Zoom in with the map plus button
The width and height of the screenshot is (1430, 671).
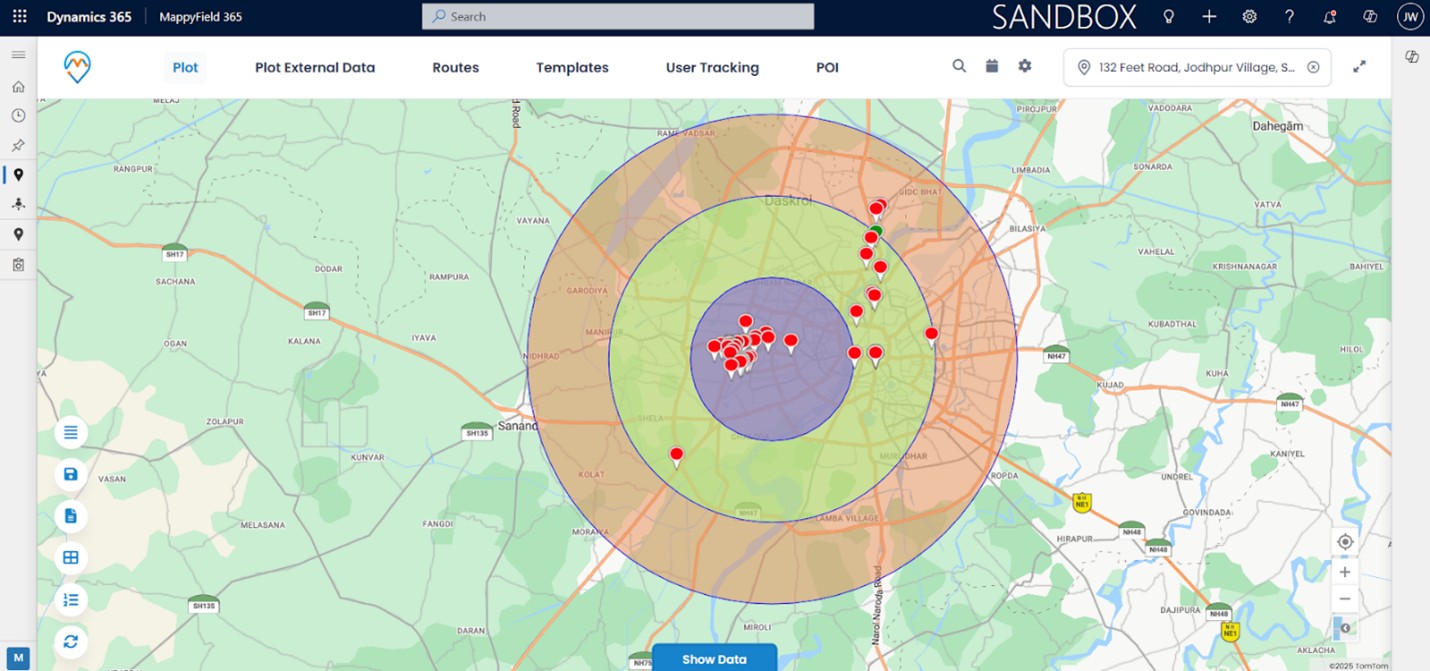tap(1345, 572)
